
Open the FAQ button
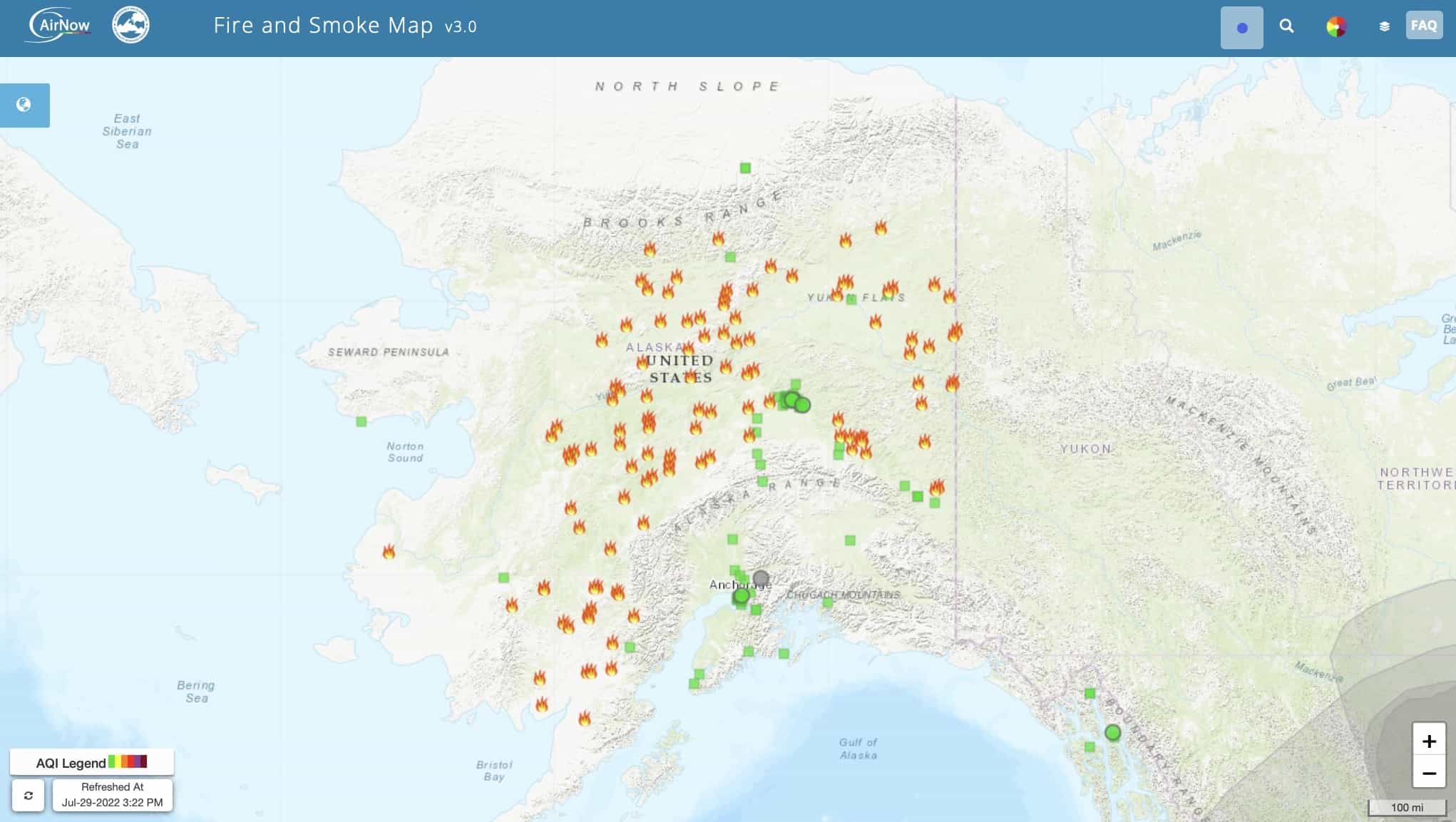tap(1424, 26)
